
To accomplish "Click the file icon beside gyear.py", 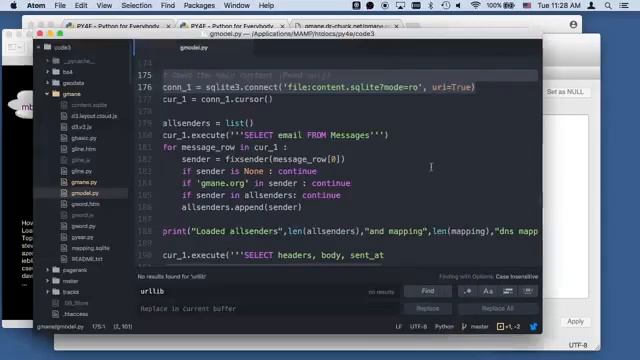I will (x=64, y=237).
